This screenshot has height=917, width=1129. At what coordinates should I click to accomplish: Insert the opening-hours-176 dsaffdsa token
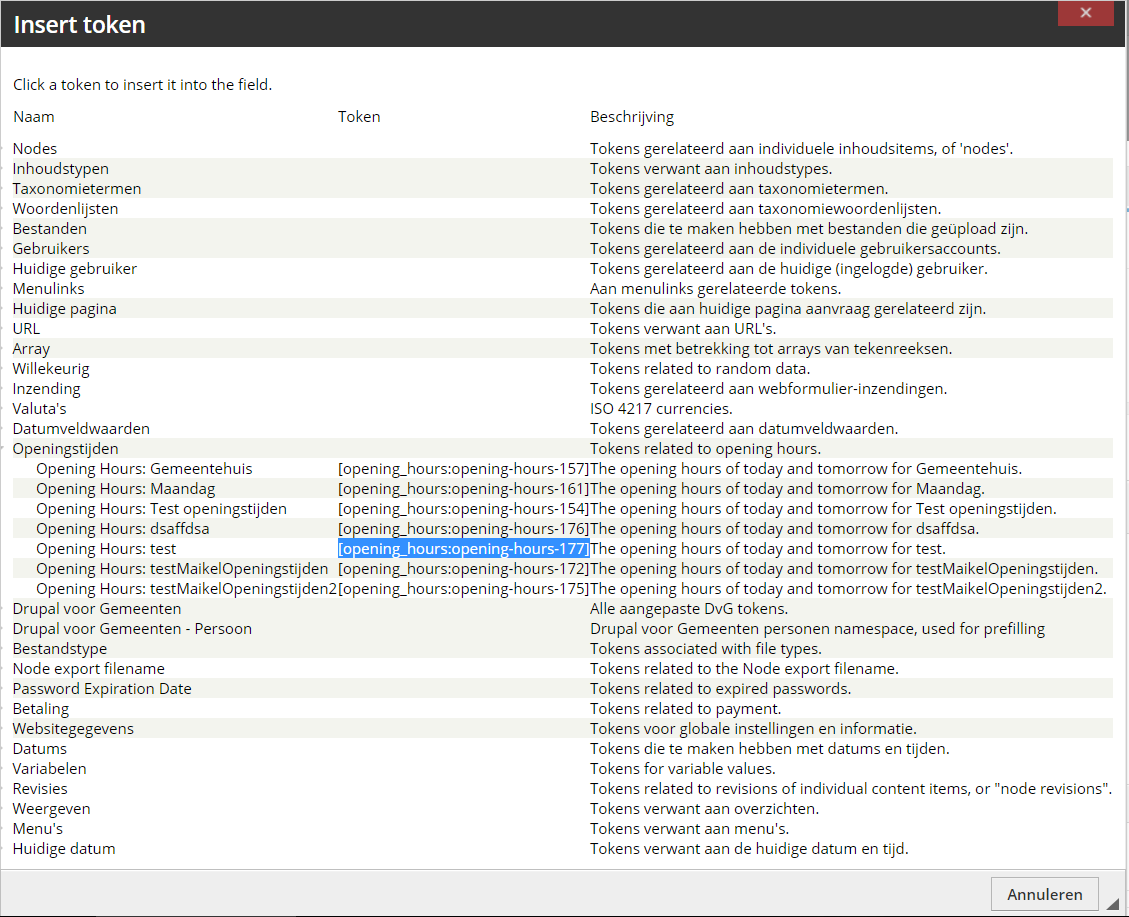pos(463,529)
